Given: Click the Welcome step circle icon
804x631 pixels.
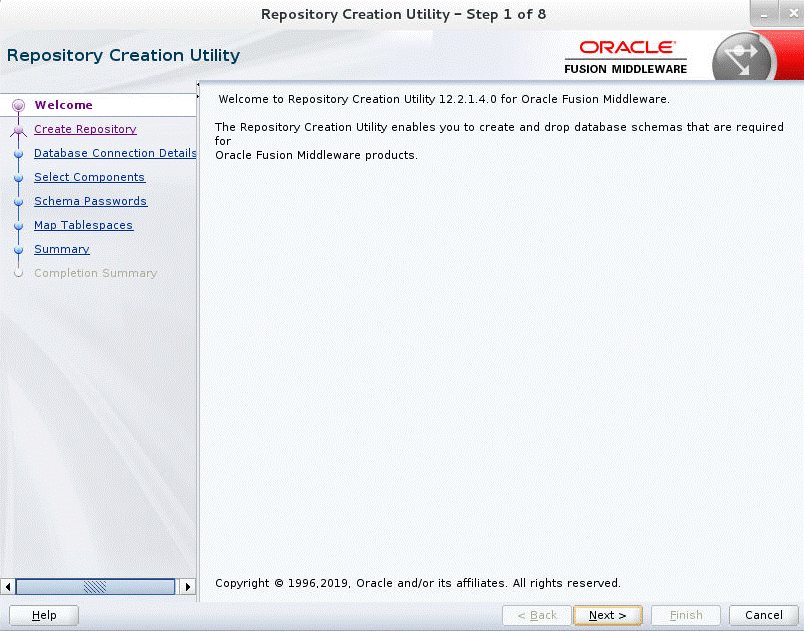Looking at the screenshot, I should point(18,105).
